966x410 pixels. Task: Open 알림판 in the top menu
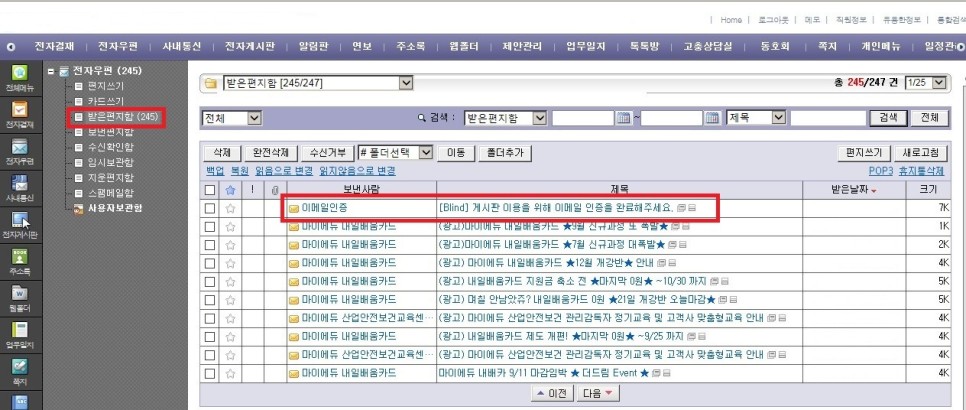coord(314,47)
